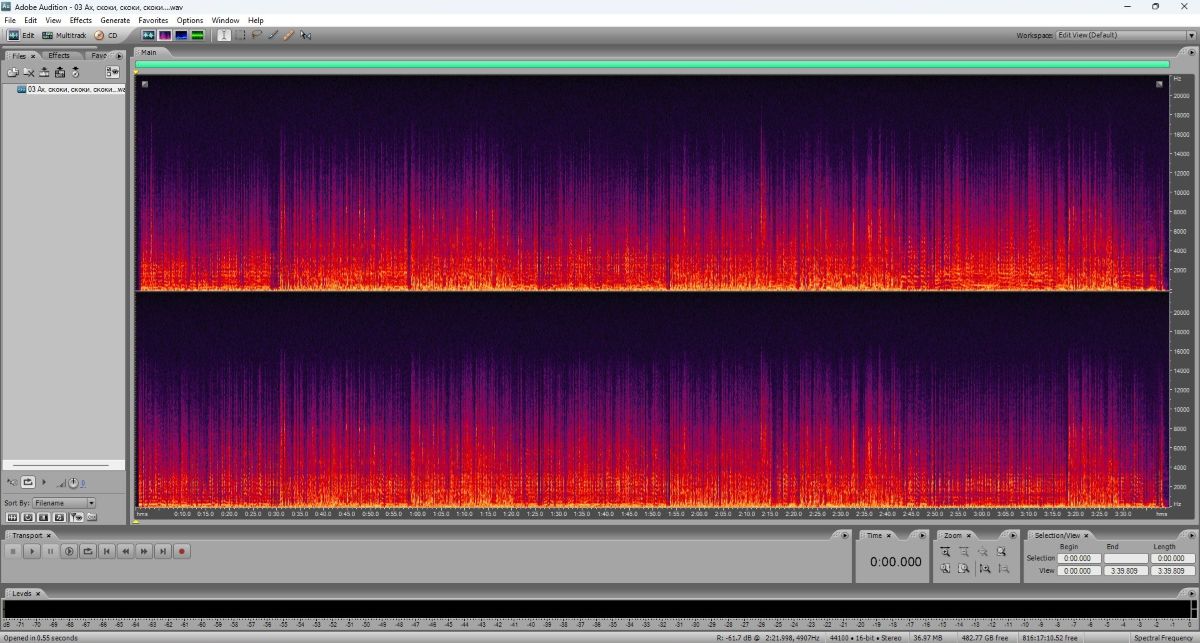Click the Transport Rewind button
Screen dimensions: 1200x643
pyautogui.click(x=125, y=551)
